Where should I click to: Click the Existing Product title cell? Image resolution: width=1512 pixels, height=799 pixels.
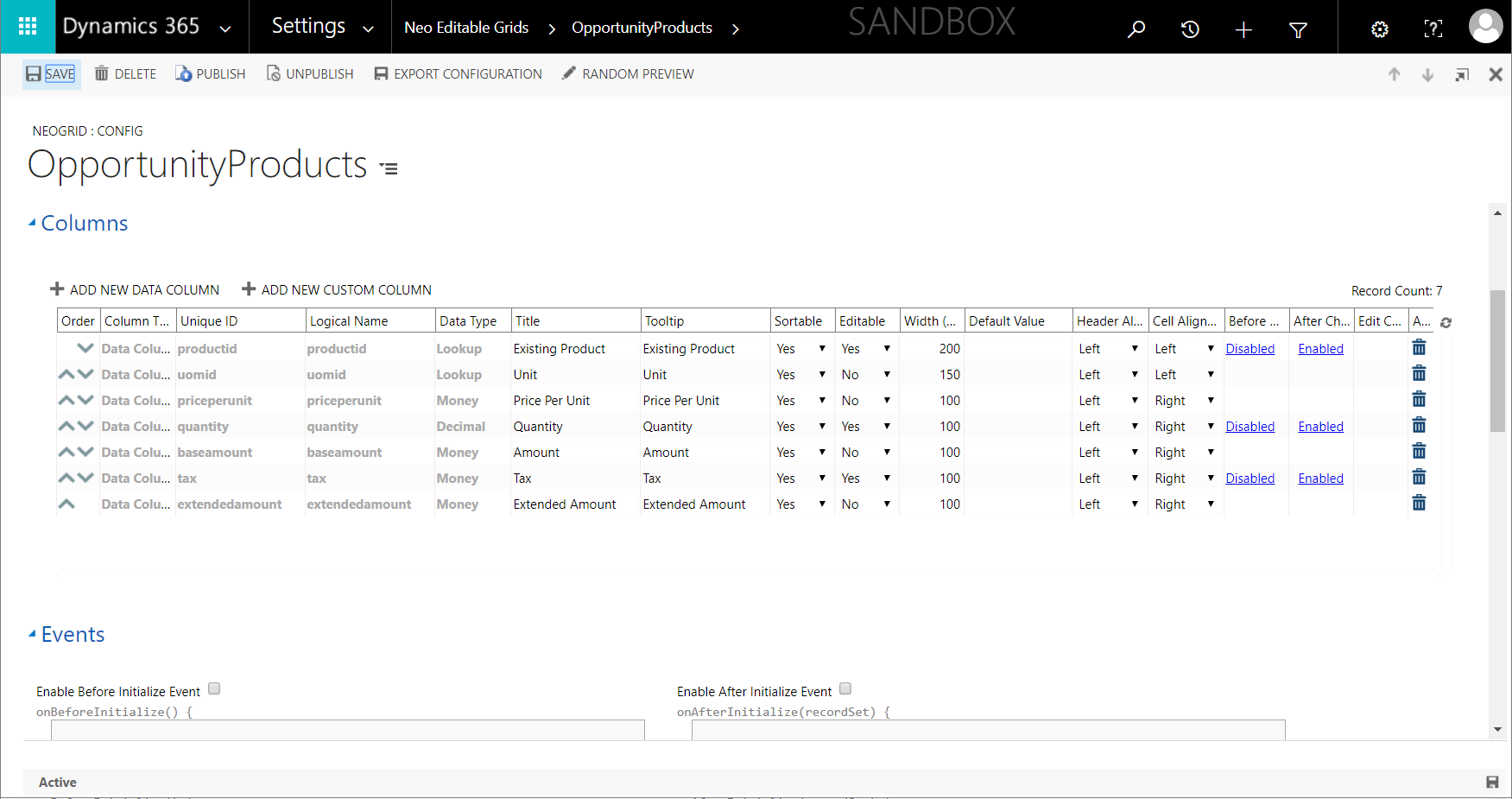575,349
